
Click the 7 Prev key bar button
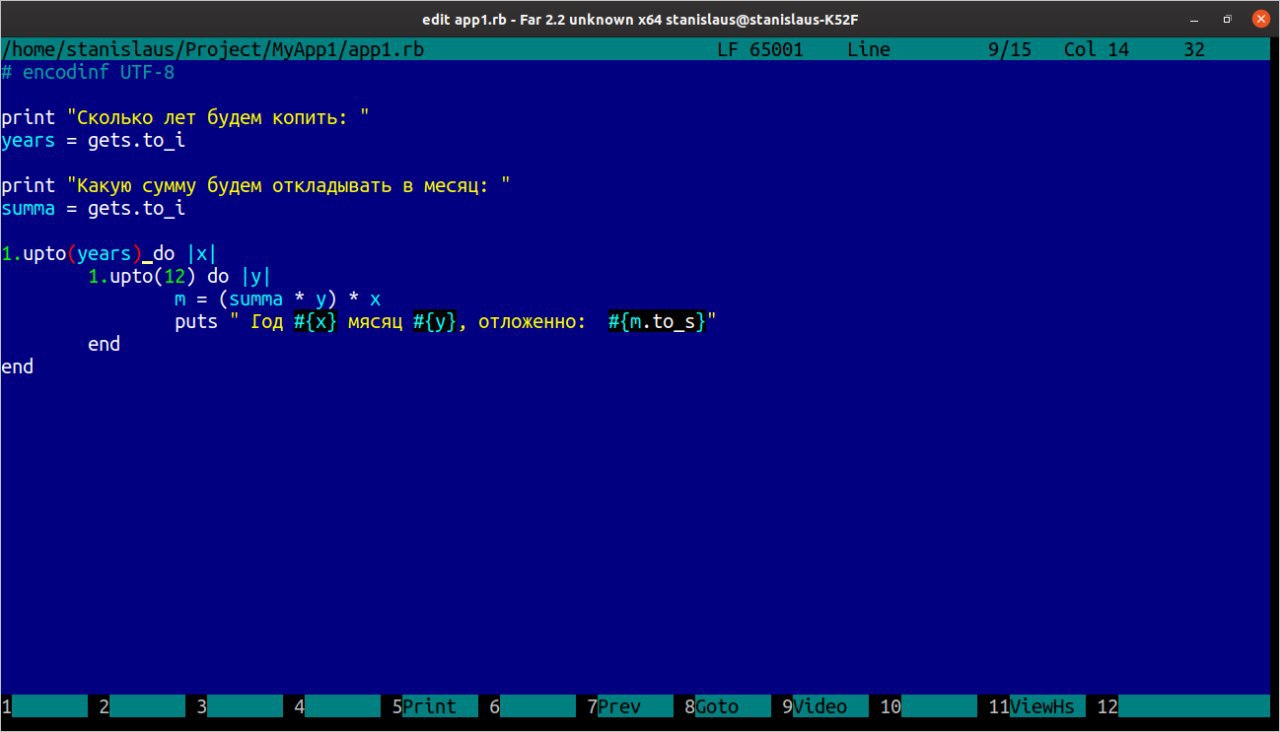point(629,707)
